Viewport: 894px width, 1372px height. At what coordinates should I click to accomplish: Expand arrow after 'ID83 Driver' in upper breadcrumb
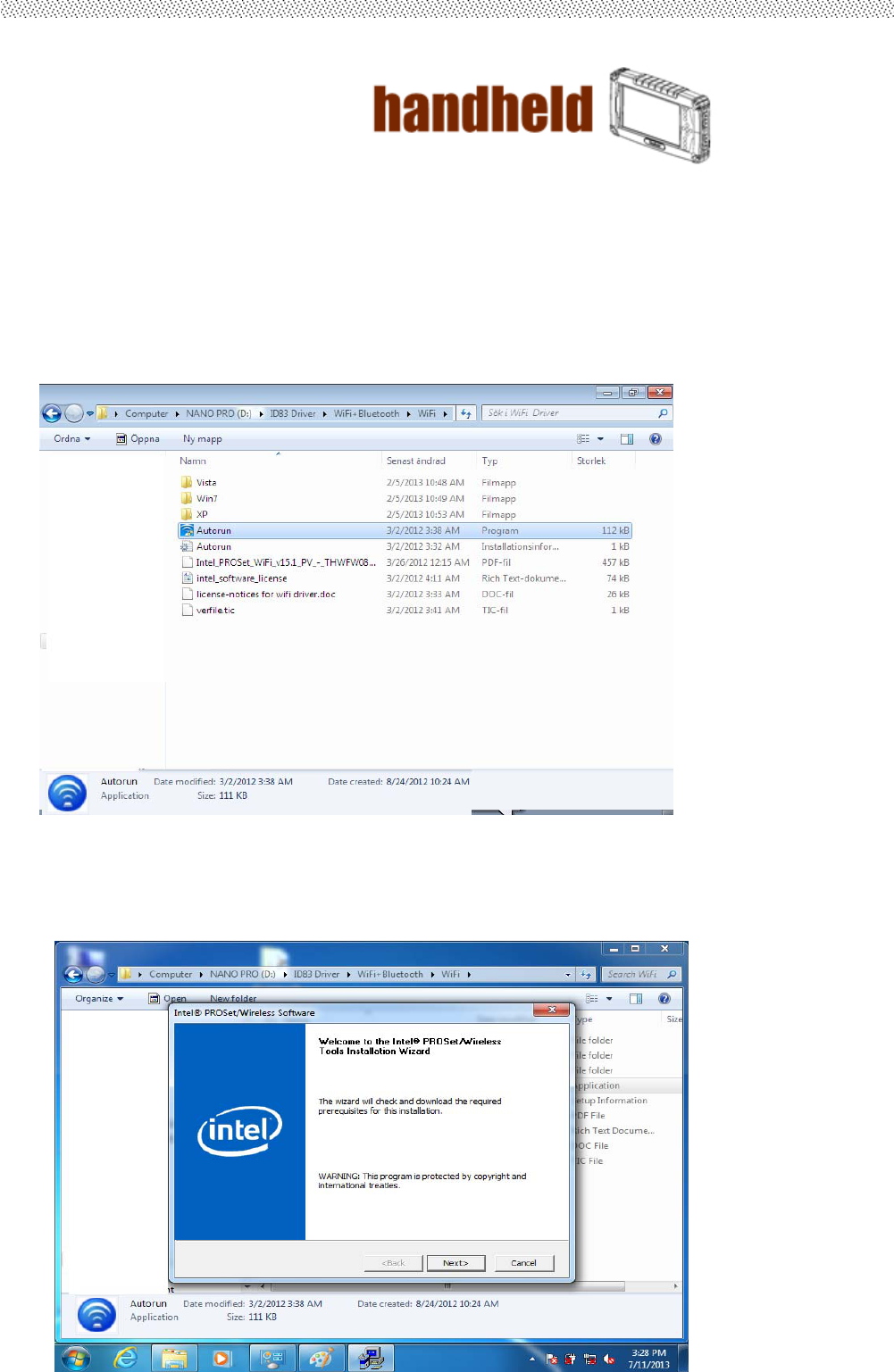click(325, 413)
